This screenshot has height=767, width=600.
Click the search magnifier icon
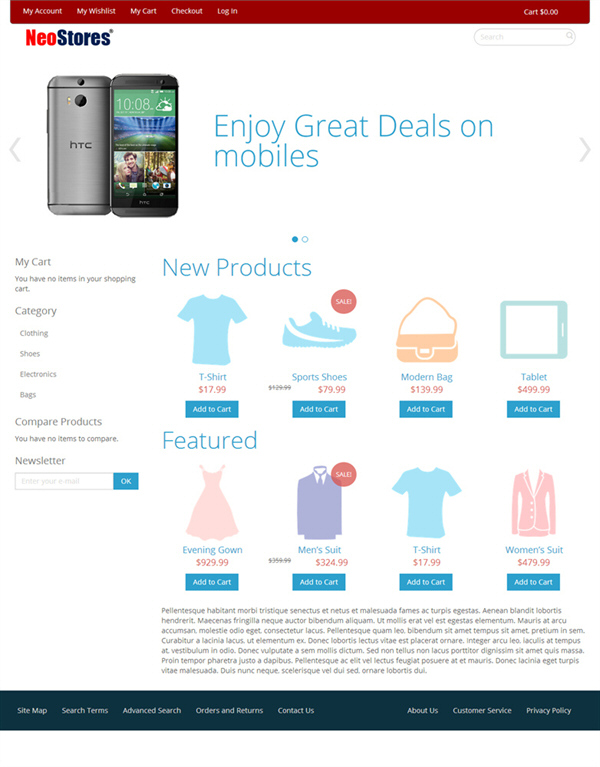click(569, 36)
